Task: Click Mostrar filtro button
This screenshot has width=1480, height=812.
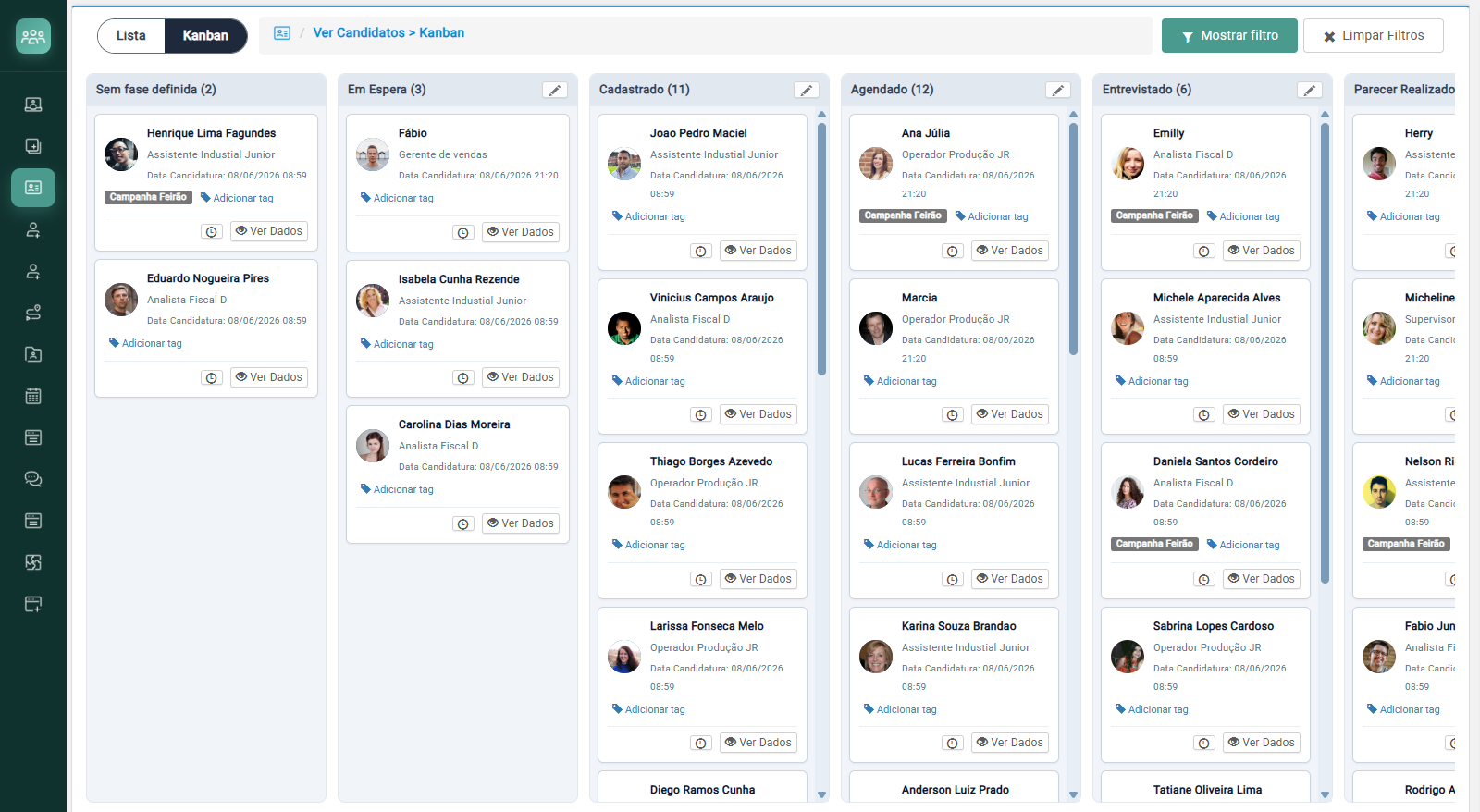Action: click(1229, 36)
